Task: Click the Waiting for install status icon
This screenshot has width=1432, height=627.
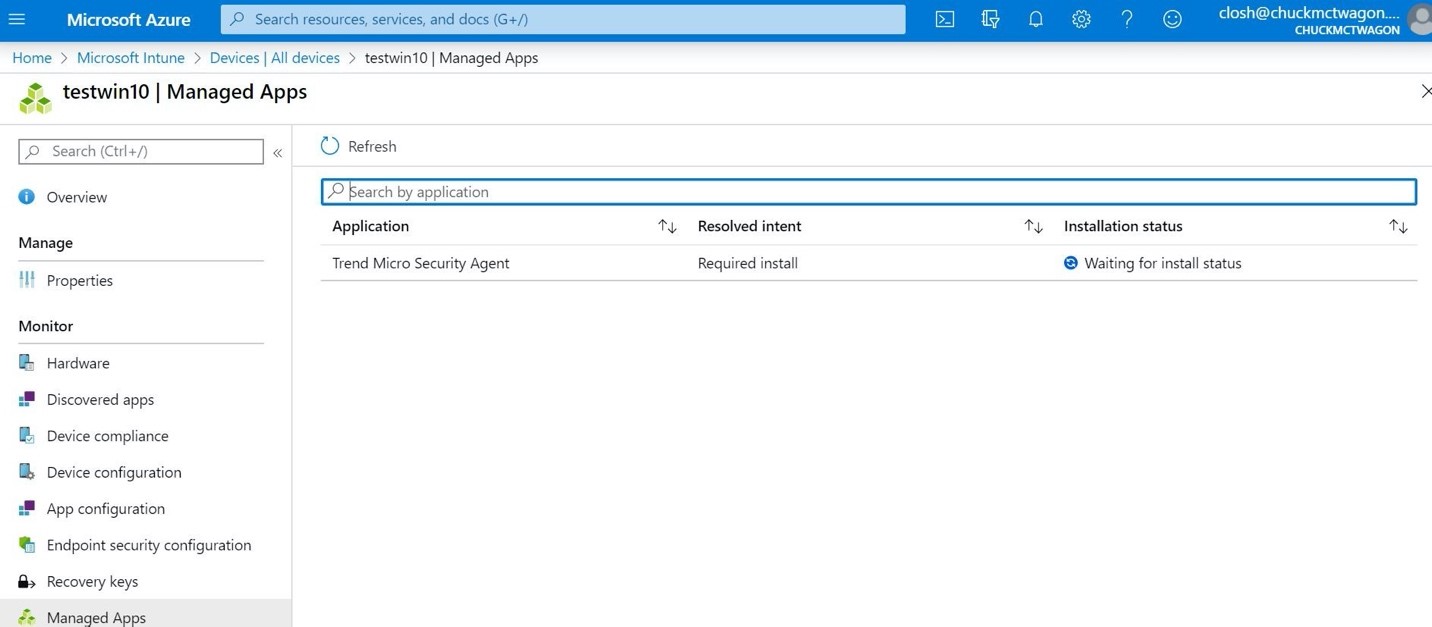Action: (x=1071, y=263)
